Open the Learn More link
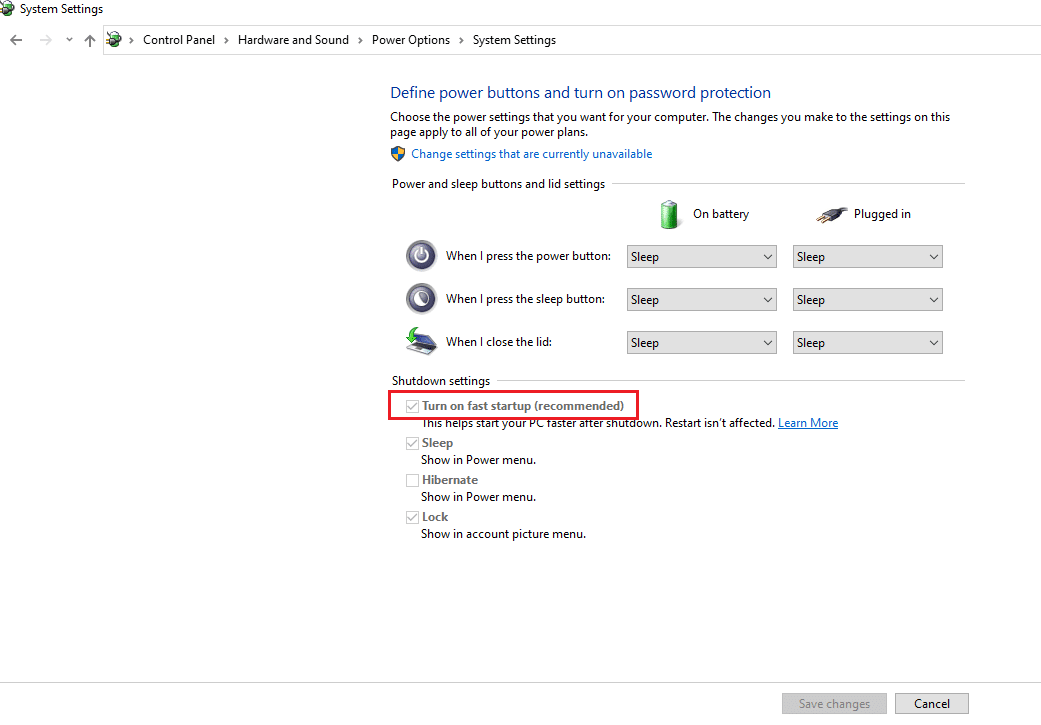Viewport: 1041px width, 725px height. [x=808, y=423]
